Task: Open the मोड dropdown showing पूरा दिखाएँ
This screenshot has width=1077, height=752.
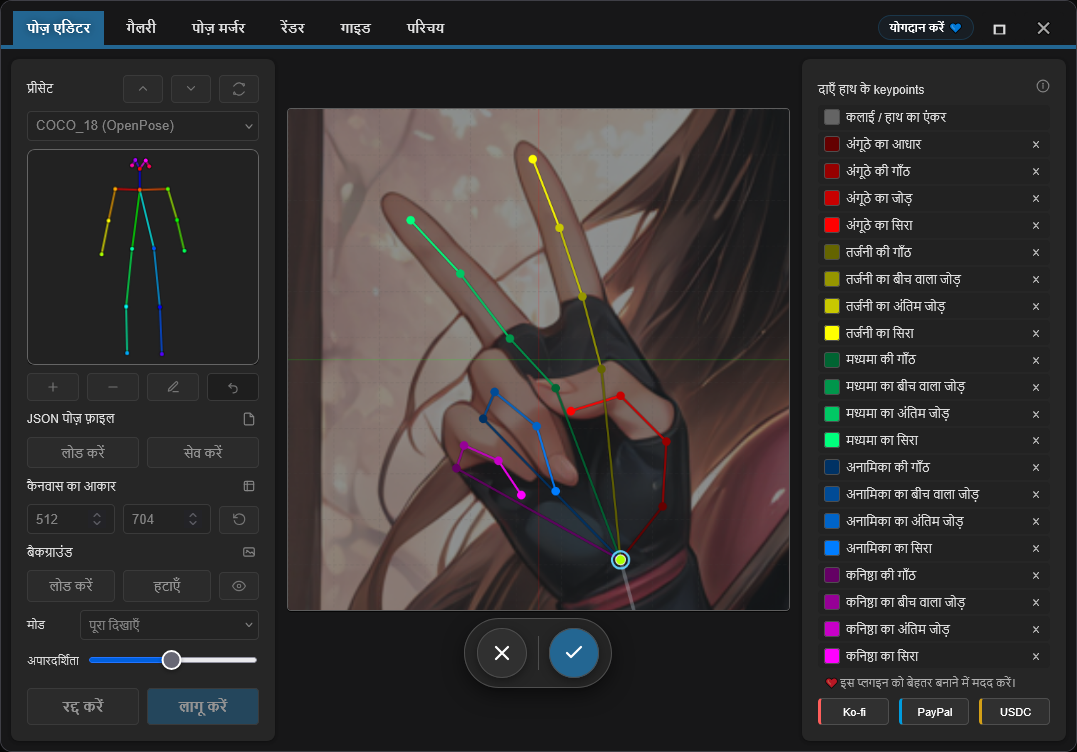Action: 169,626
